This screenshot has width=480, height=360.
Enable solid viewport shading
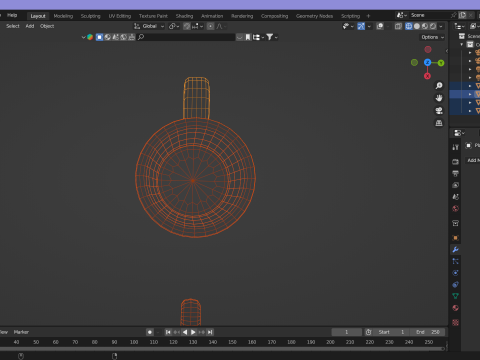coord(417,26)
